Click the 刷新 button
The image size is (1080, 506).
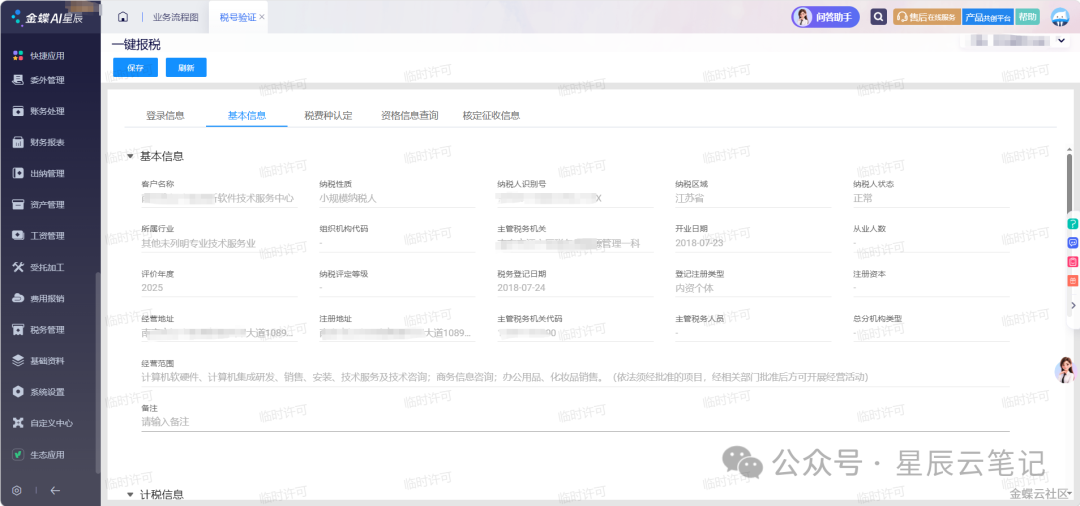click(x=186, y=67)
